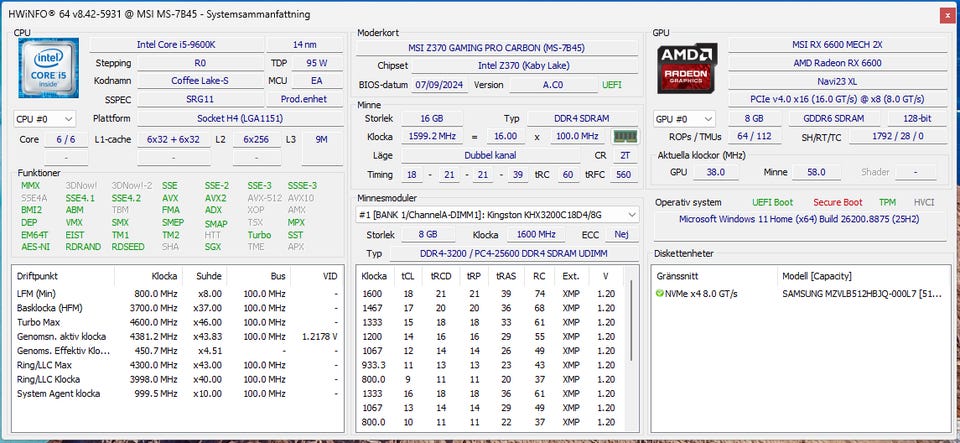Click the 128-bit bus width field
960x443 pixels.
[x=915, y=119]
